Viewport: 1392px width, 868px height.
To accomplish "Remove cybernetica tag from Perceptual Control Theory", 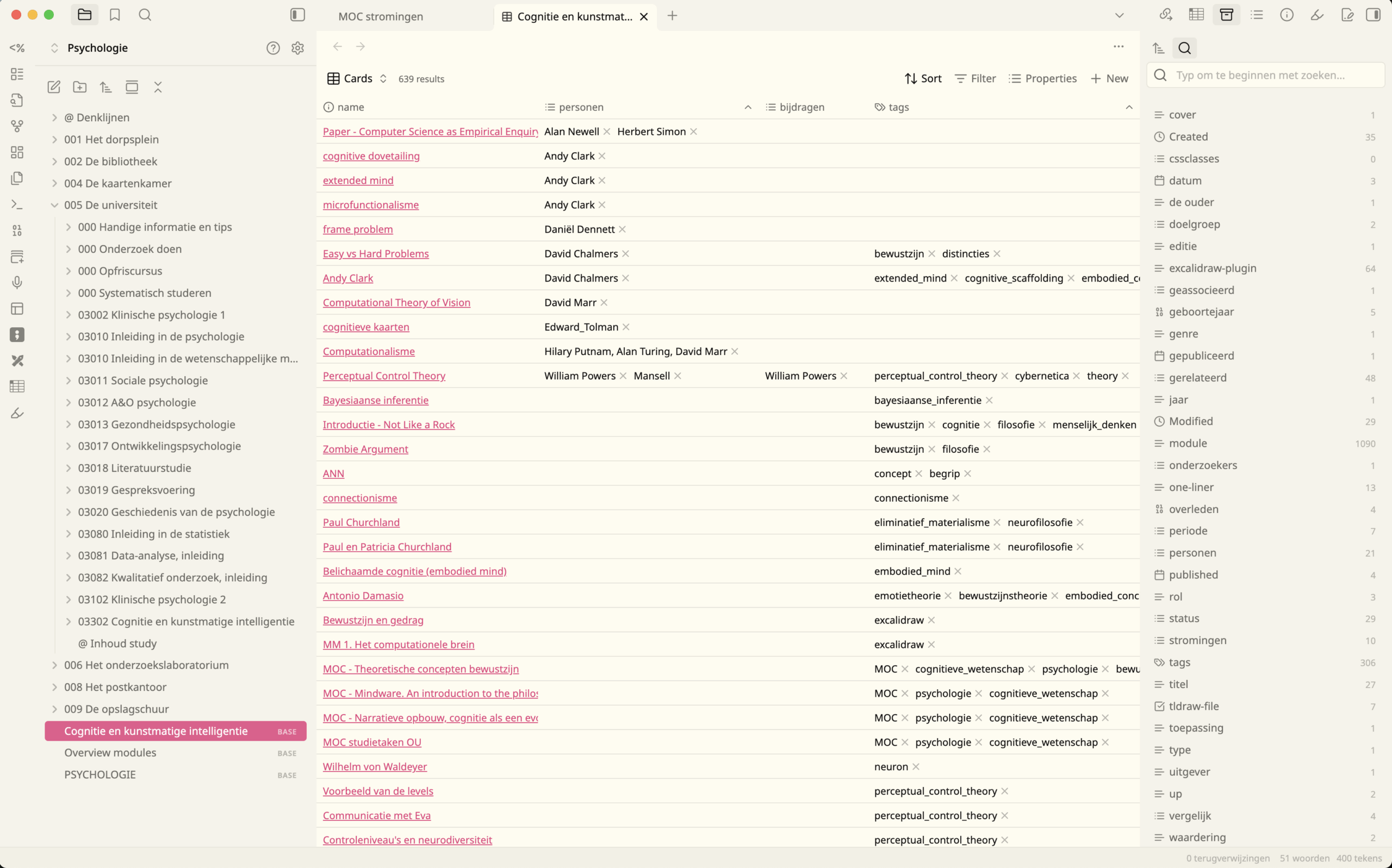I will pos(1076,376).
